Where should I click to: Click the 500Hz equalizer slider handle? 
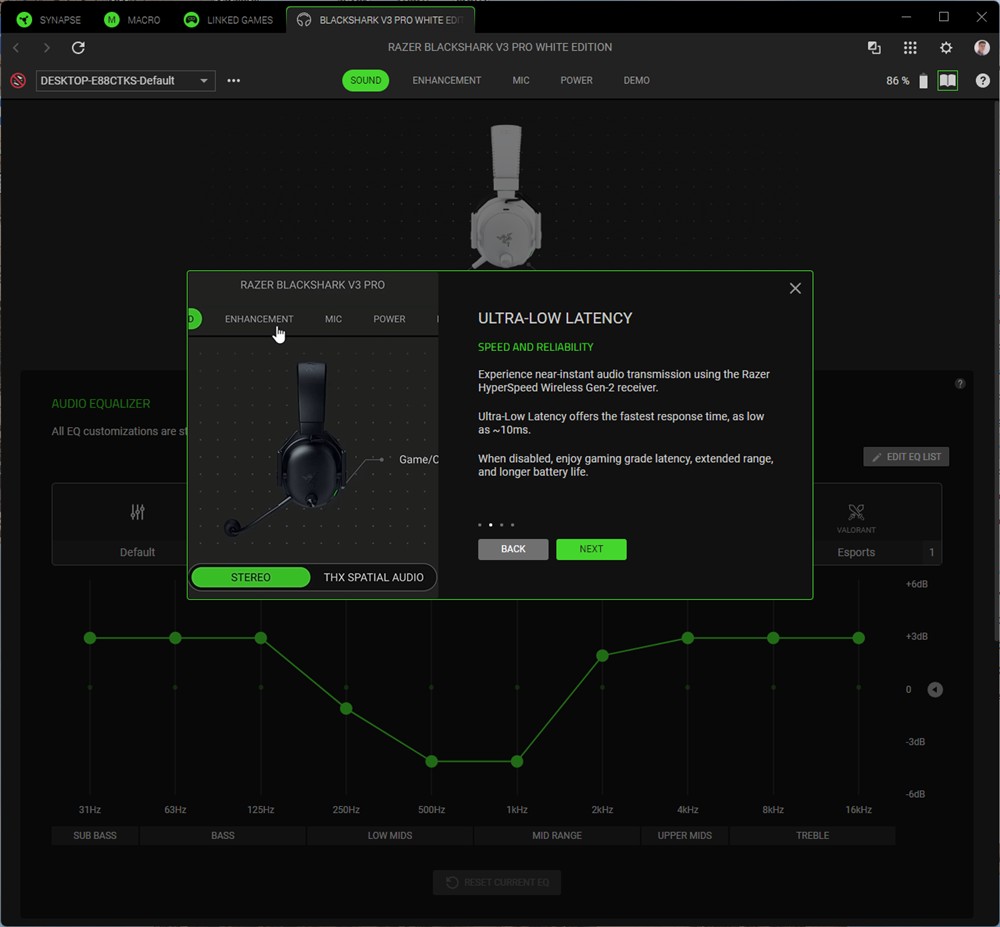coord(432,762)
